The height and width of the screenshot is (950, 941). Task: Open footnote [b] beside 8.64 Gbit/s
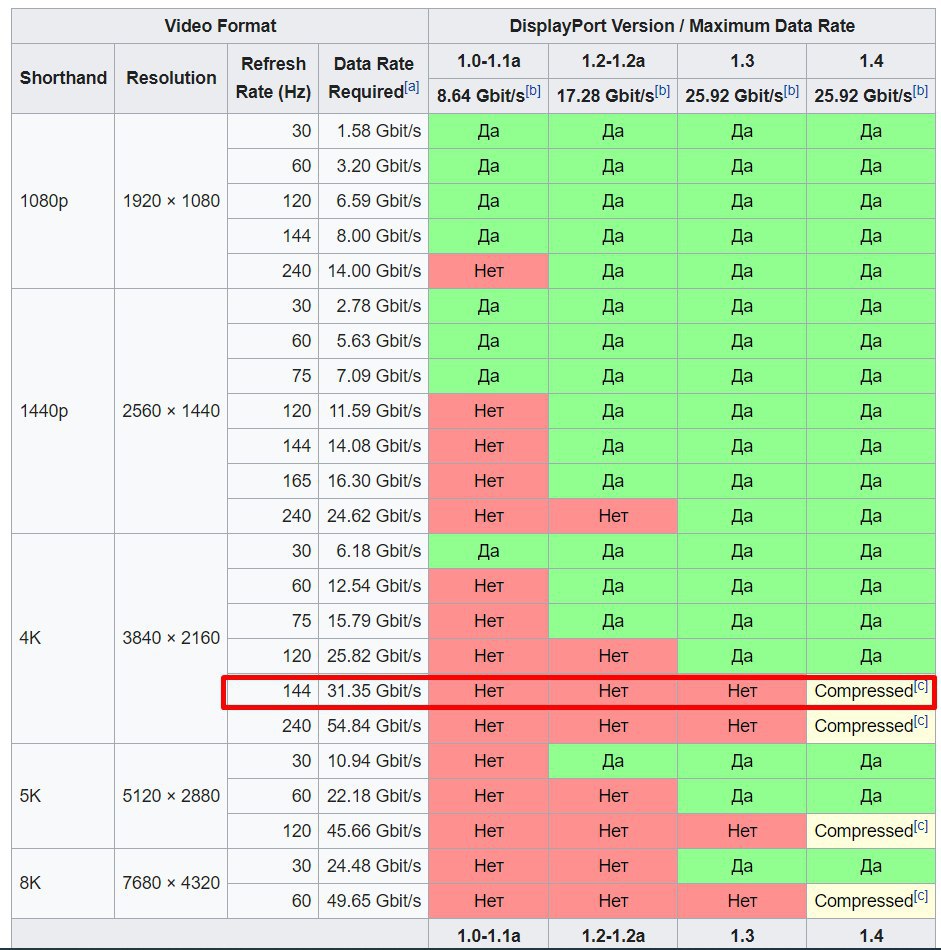pyautogui.click(x=533, y=90)
